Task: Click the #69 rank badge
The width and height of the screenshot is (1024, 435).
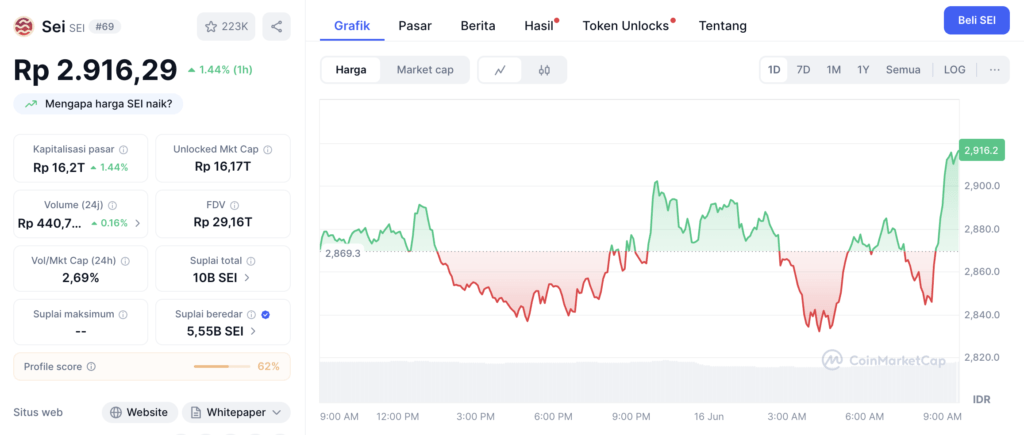Action: tap(104, 27)
